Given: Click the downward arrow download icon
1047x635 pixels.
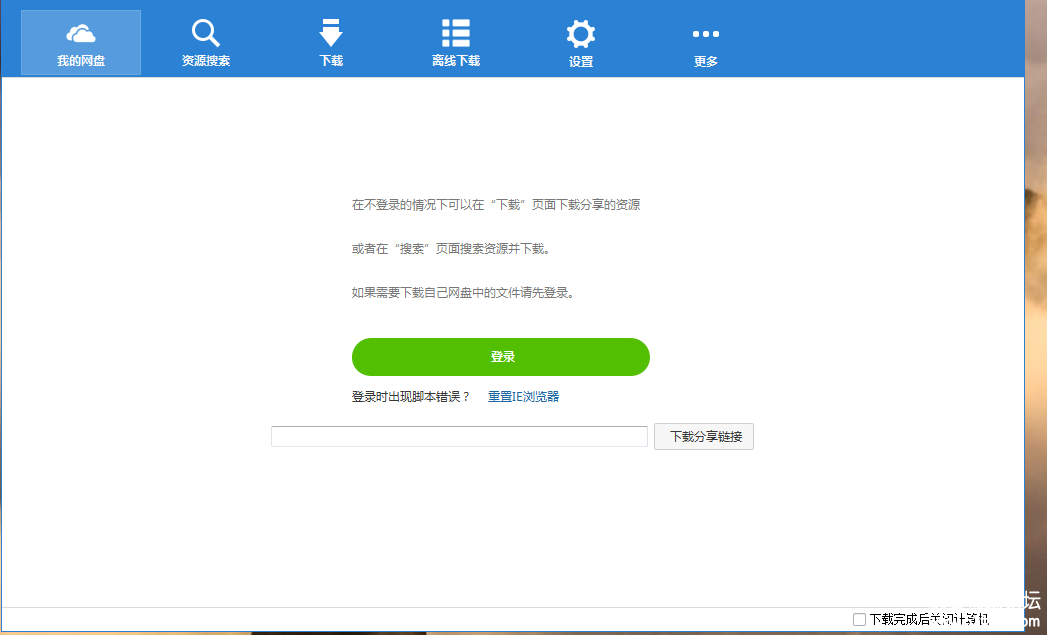Looking at the screenshot, I should pyautogui.click(x=331, y=33).
